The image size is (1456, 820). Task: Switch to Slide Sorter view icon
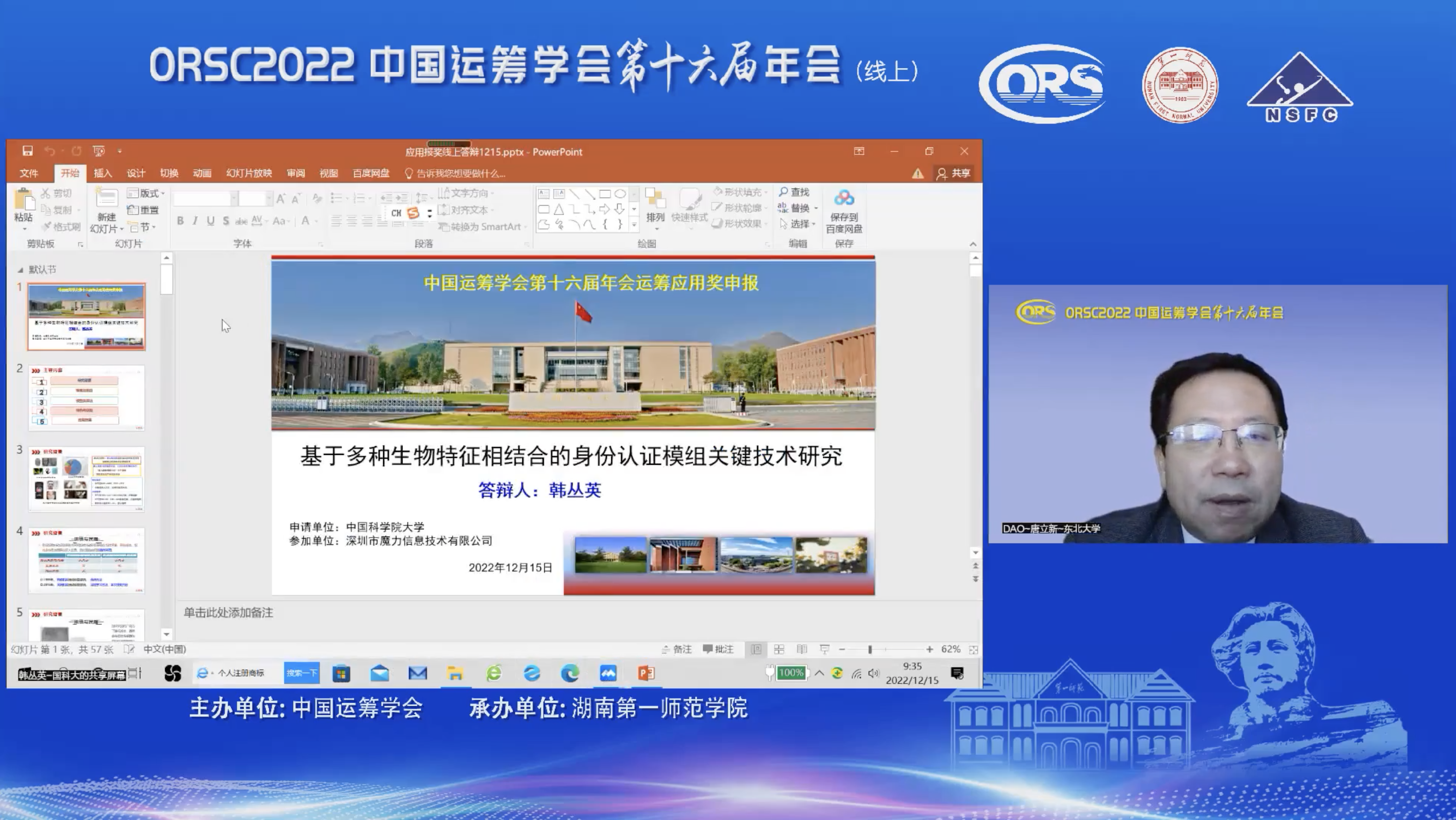pos(779,649)
